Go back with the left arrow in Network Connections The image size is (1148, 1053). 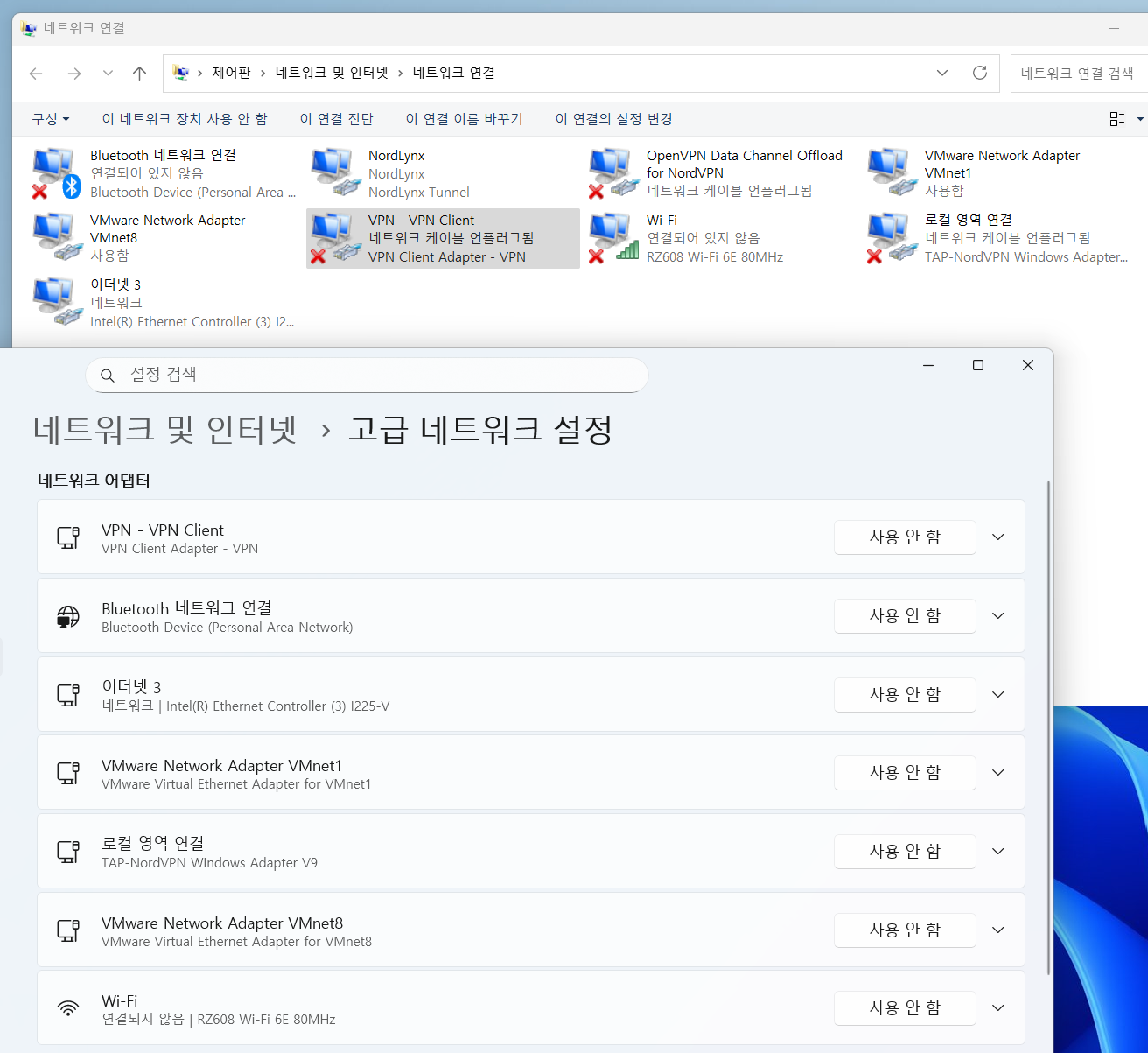(x=36, y=74)
